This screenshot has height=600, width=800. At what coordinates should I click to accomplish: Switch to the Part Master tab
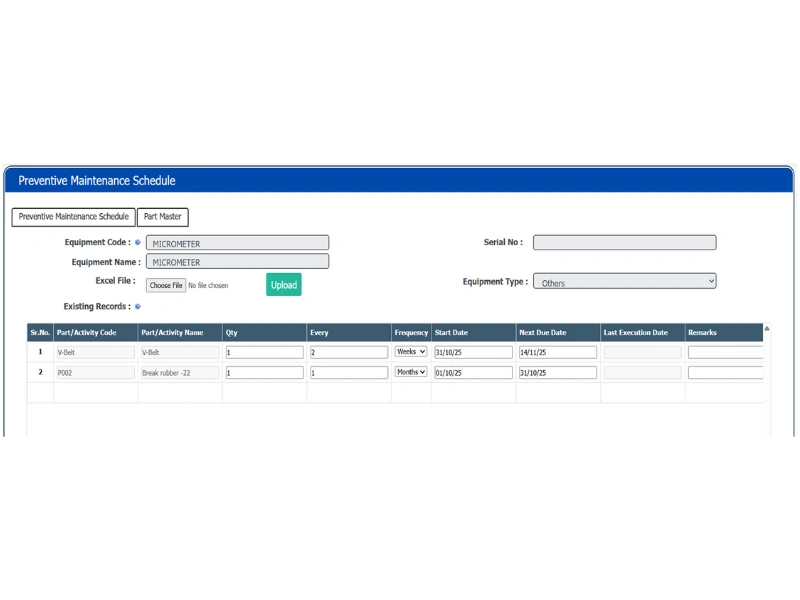[162, 217]
